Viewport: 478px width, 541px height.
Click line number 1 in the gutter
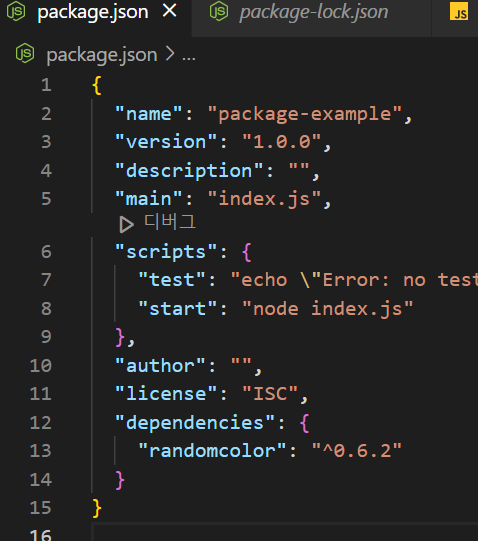(46, 85)
